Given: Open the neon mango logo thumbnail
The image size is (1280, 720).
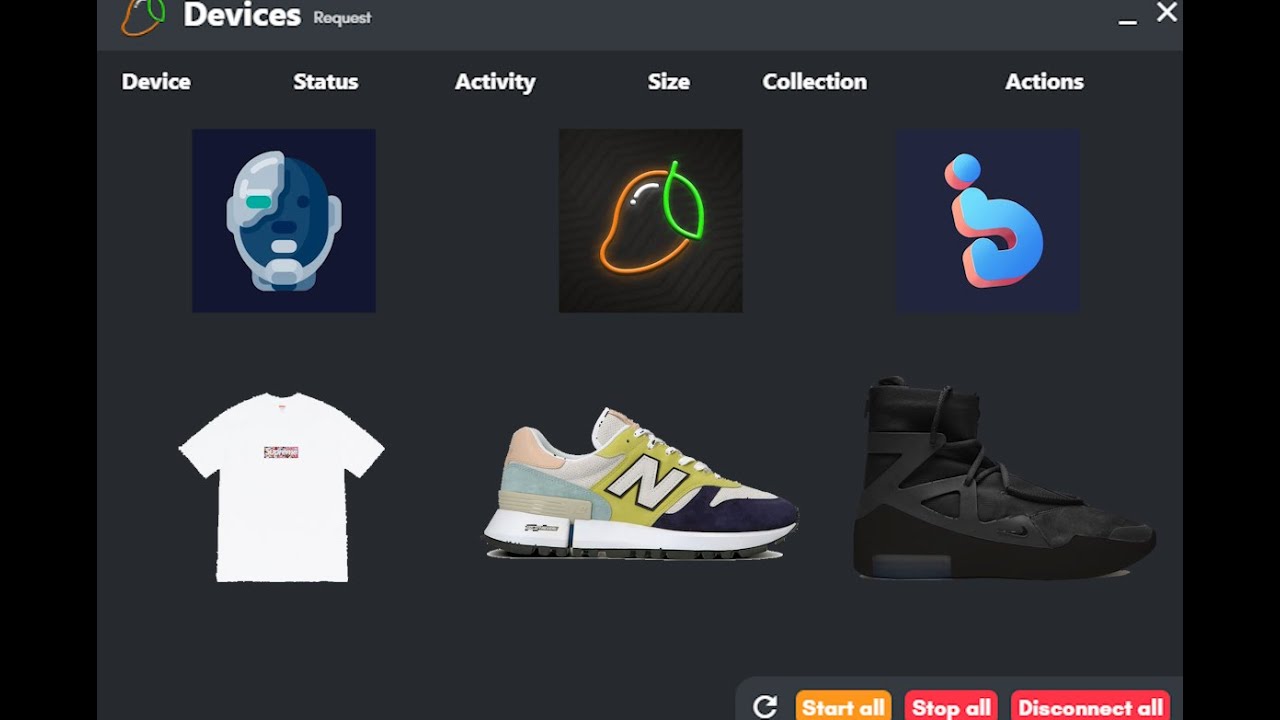Looking at the screenshot, I should click(650, 220).
